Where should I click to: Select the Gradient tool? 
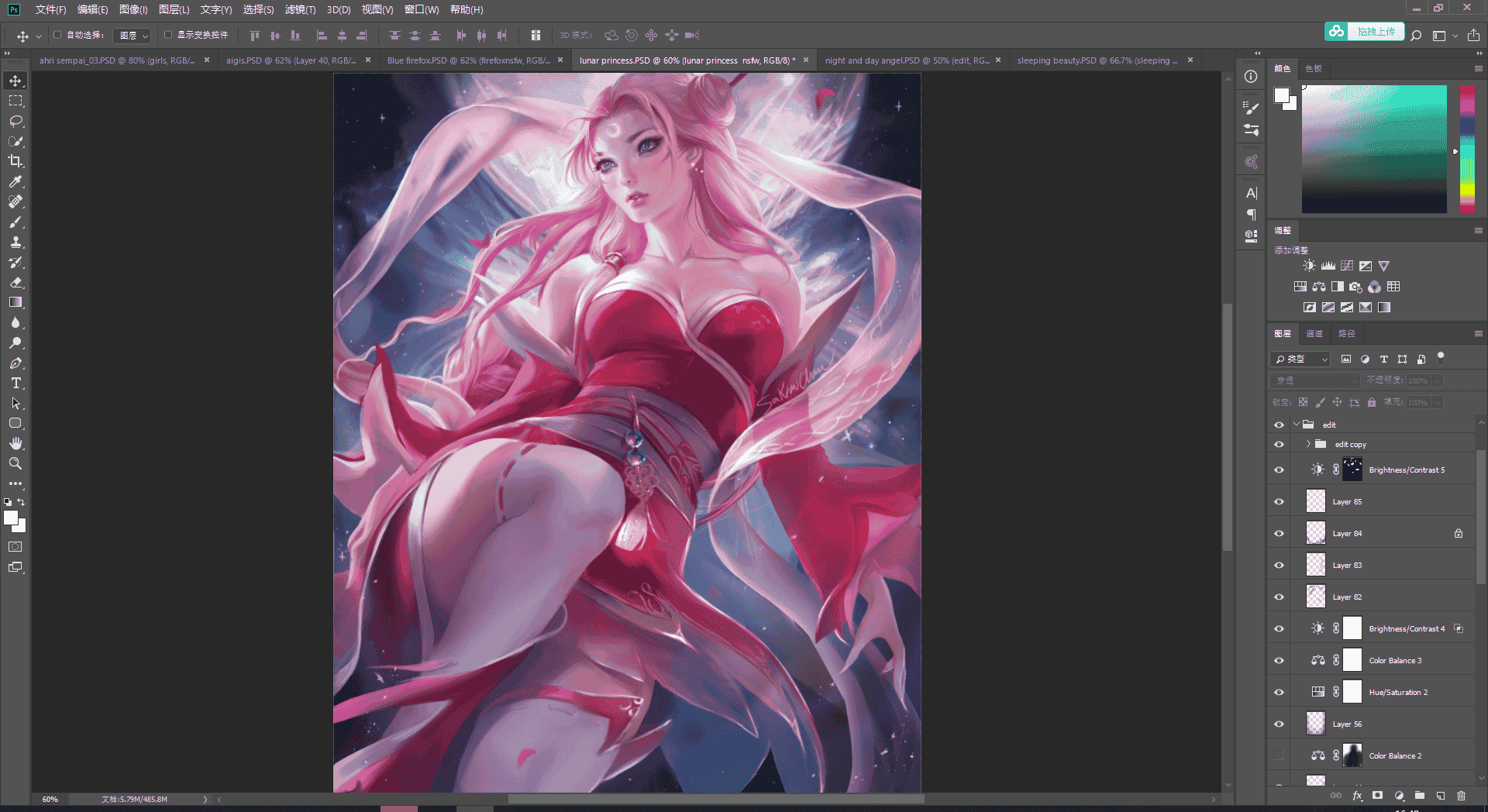click(15, 302)
